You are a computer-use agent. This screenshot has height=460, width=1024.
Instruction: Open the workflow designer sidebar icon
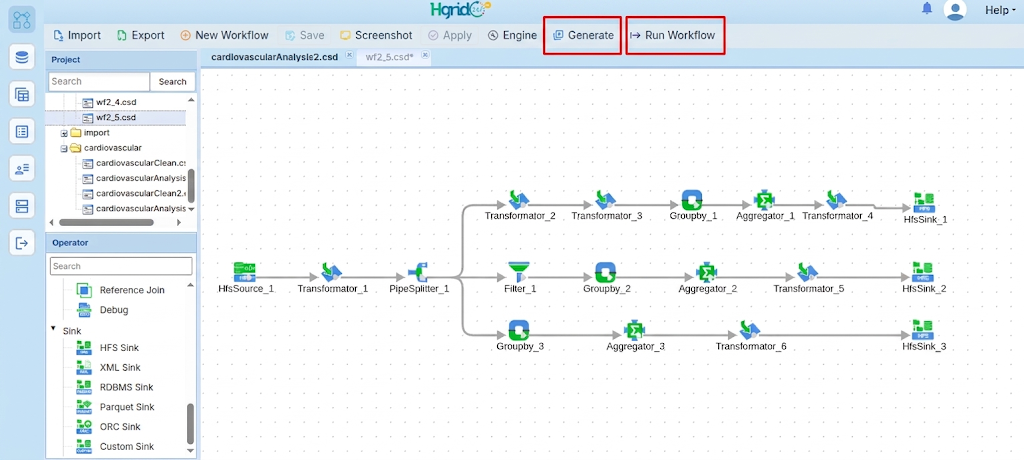point(22,19)
